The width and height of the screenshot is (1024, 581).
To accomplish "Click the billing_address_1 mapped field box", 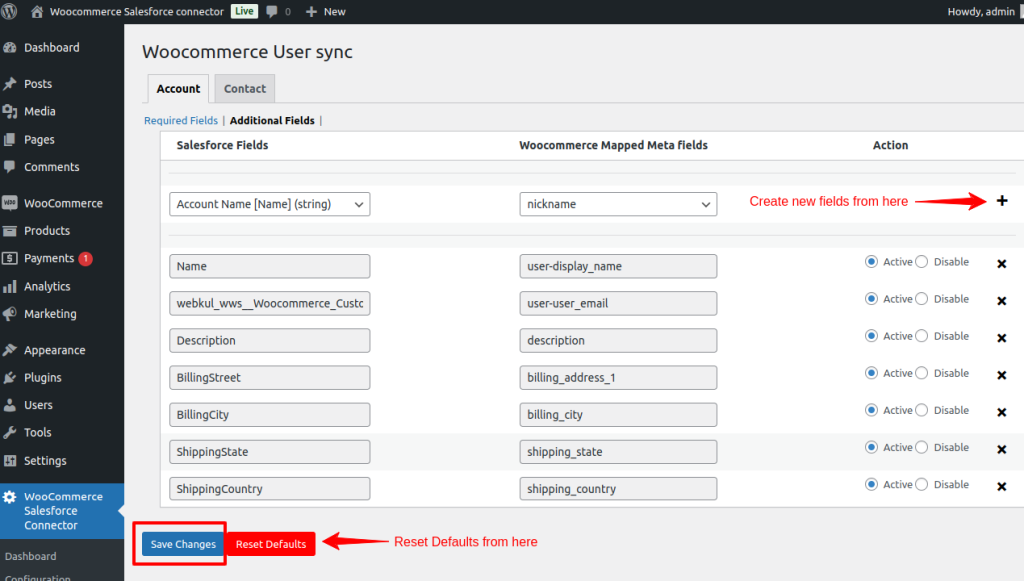I will 618,377.
